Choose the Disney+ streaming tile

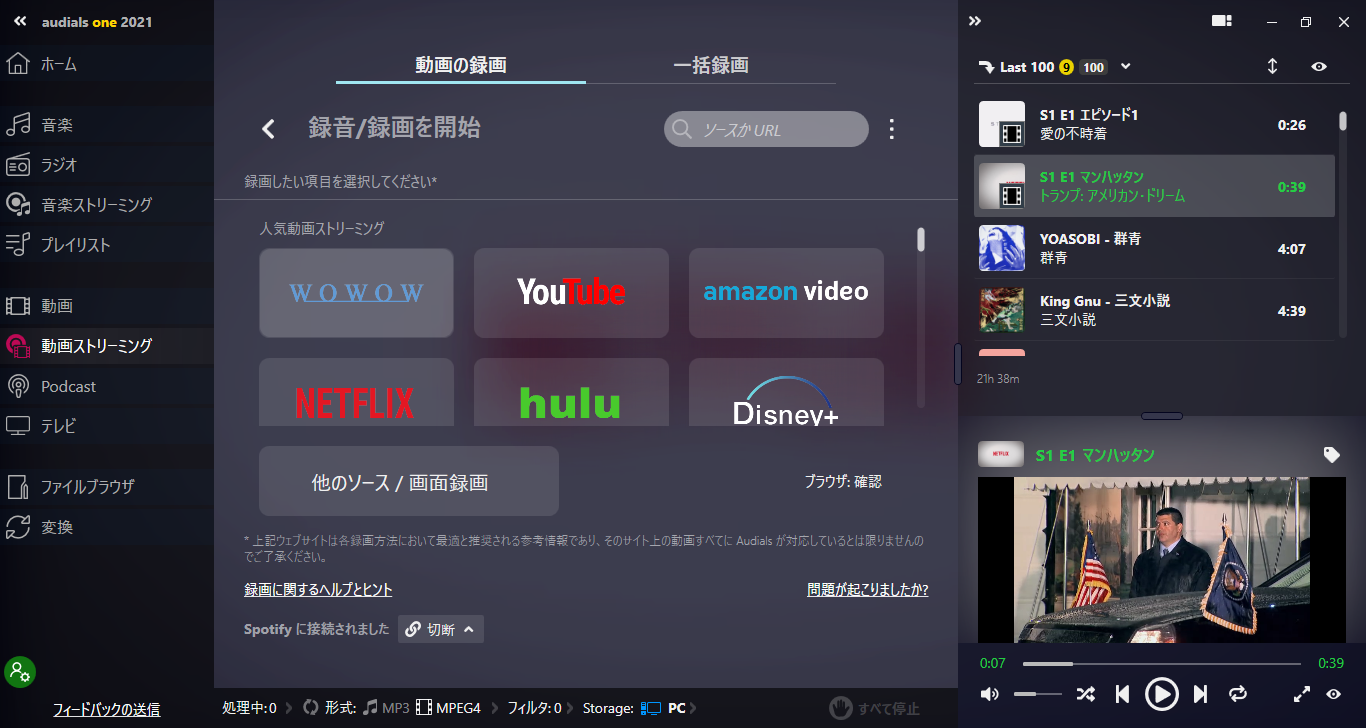(786, 392)
